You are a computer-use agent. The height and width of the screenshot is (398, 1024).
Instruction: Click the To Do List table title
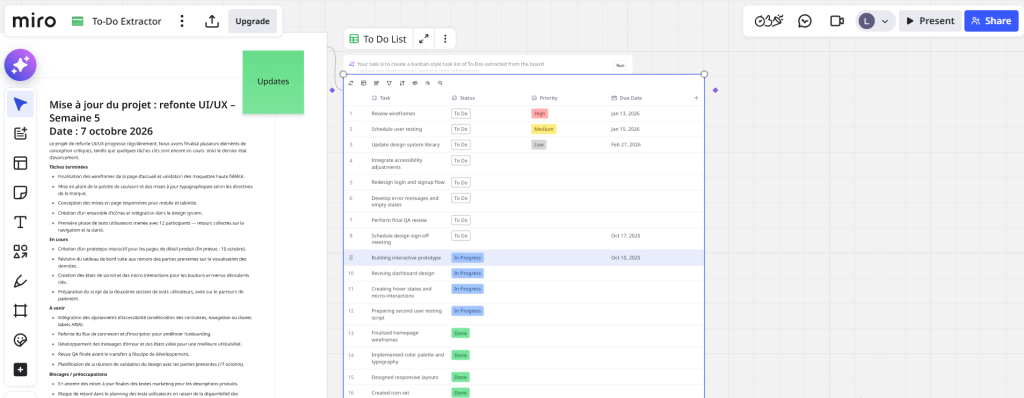(x=385, y=39)
